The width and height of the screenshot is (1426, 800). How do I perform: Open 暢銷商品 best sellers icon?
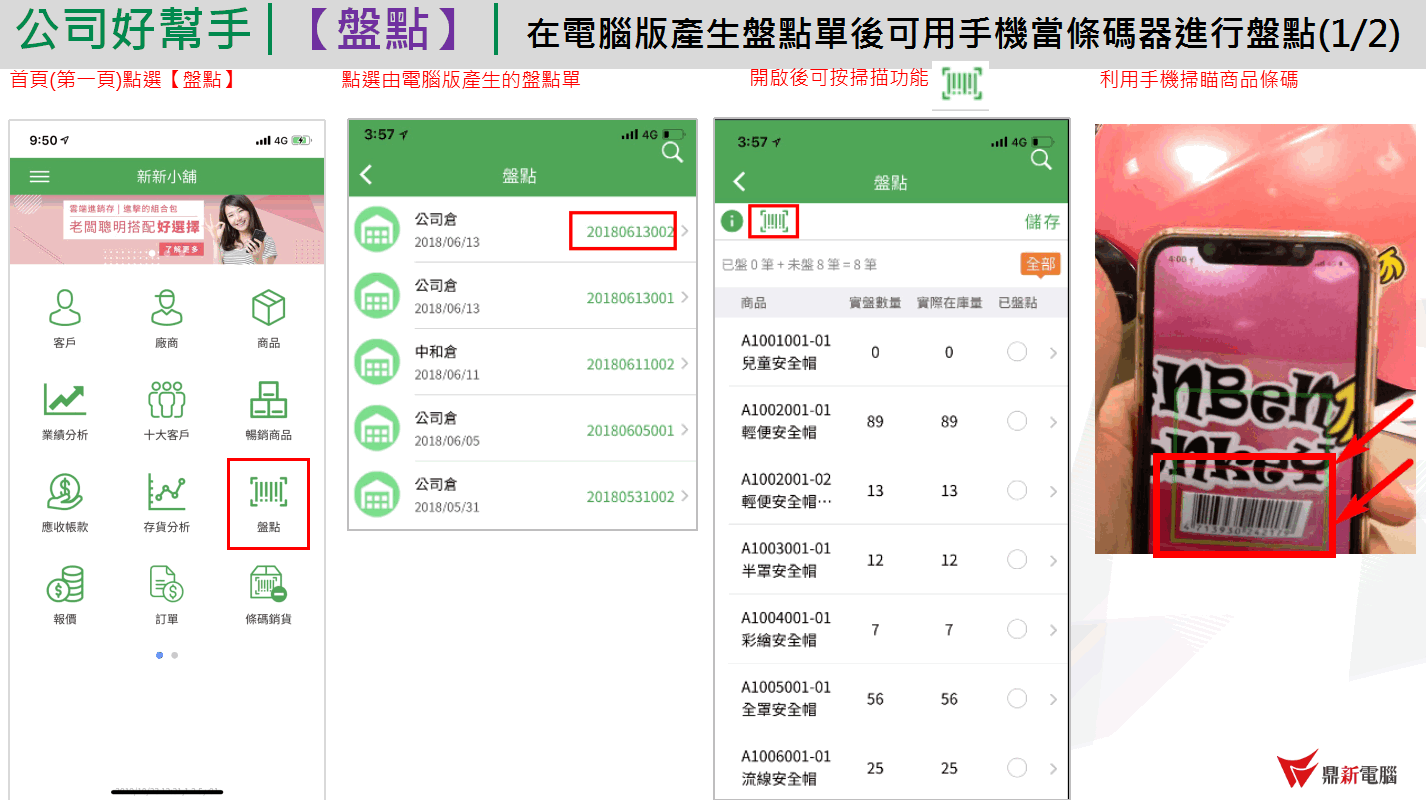click(268, 400)
